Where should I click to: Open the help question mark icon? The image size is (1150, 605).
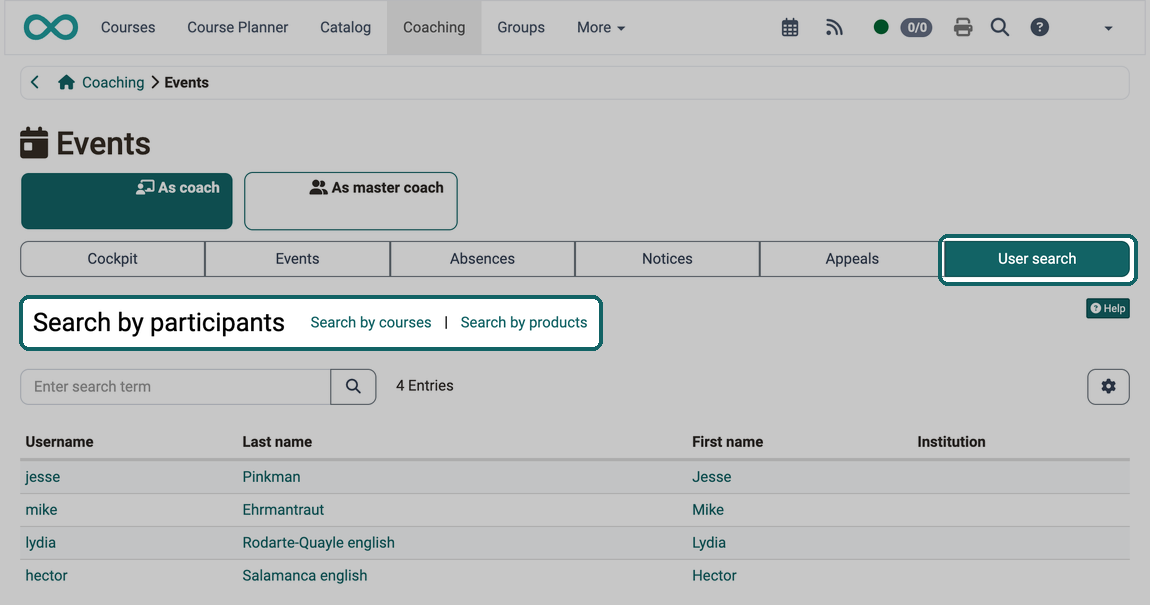coord(1039,28)
